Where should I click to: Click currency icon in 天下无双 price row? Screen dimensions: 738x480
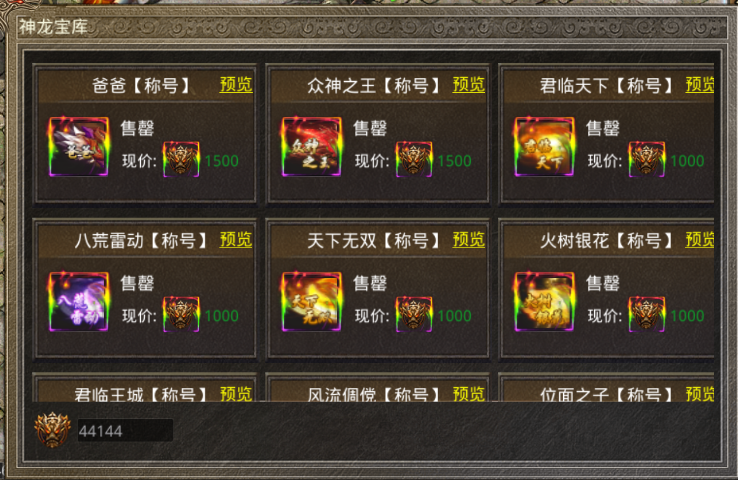[414, 314]
